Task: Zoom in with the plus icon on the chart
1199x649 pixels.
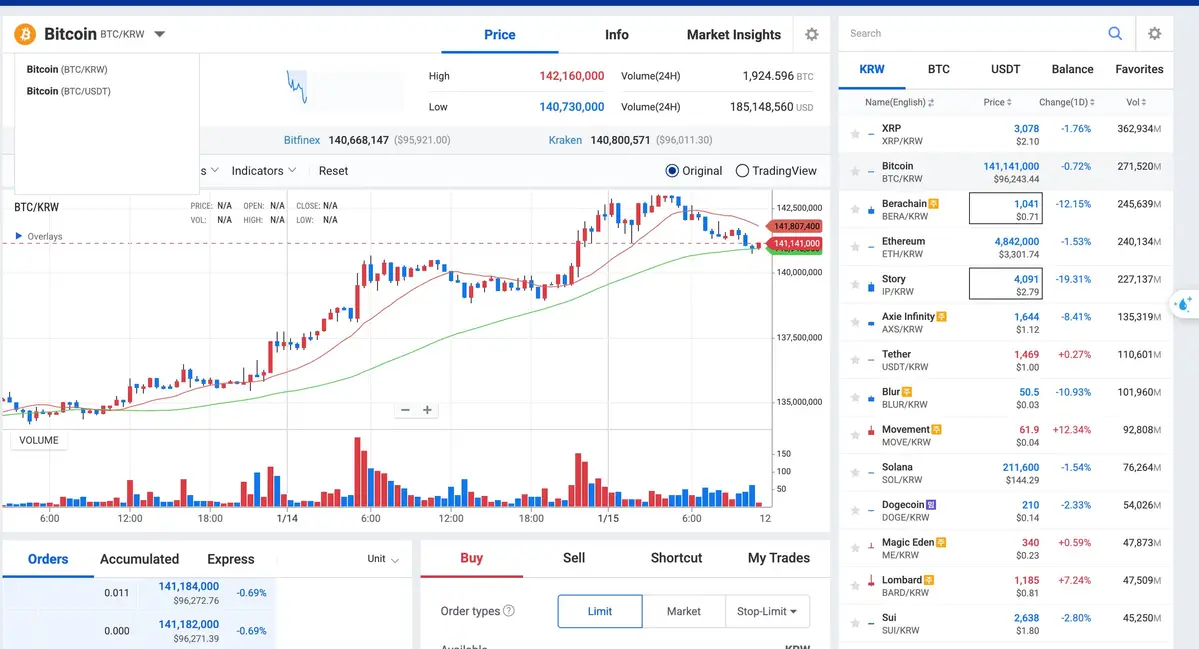Action: [x=428, y=409]
